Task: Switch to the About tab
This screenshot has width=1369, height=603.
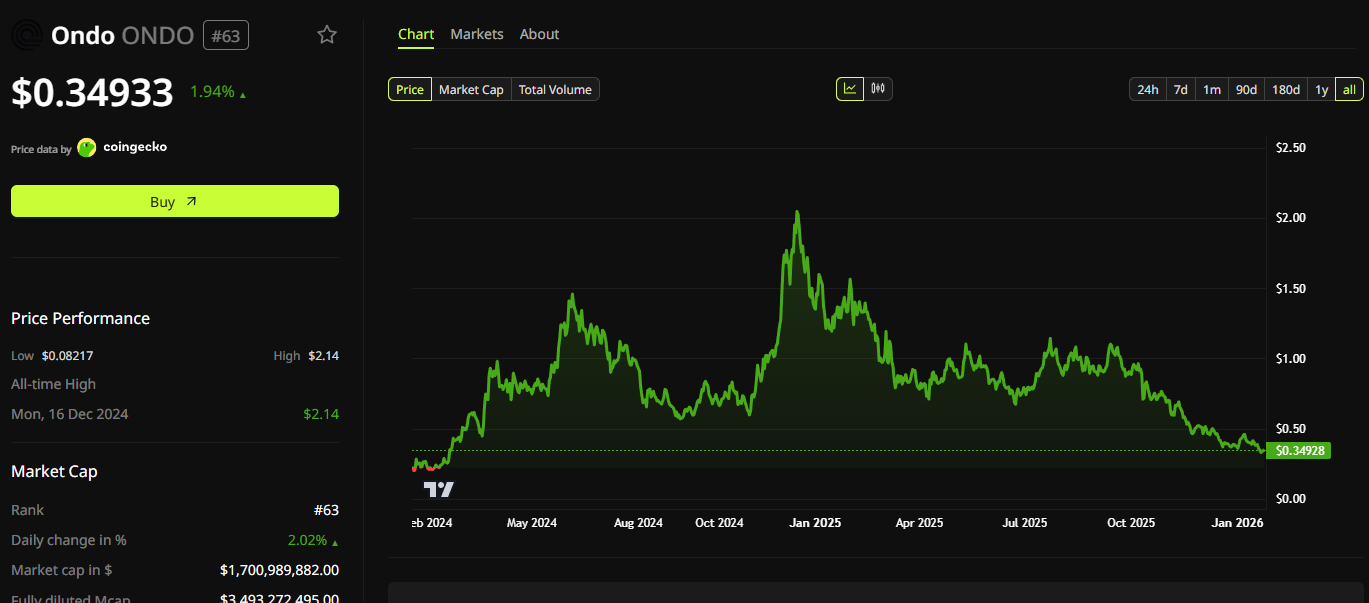Action: tap(539, 33)
